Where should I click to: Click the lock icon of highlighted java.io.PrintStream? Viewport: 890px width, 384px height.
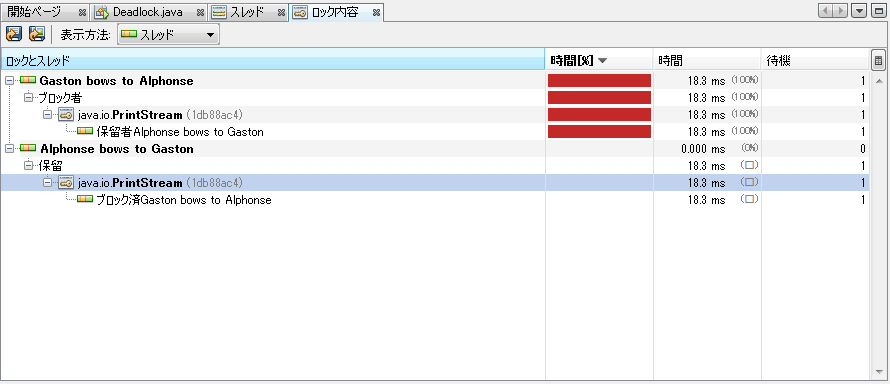tap(66, 183)
